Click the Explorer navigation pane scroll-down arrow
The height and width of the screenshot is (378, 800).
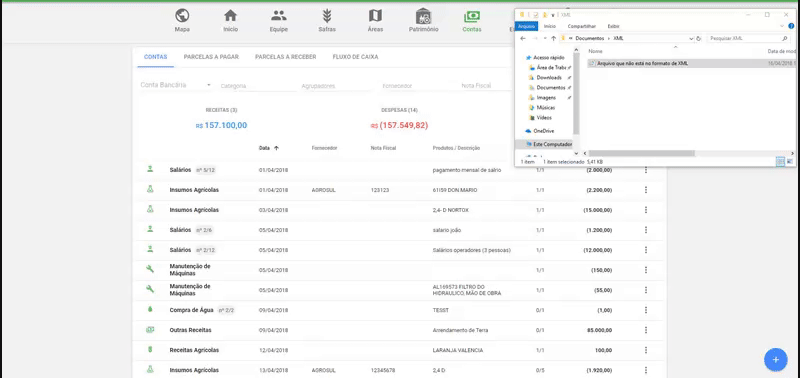point(577,153)
